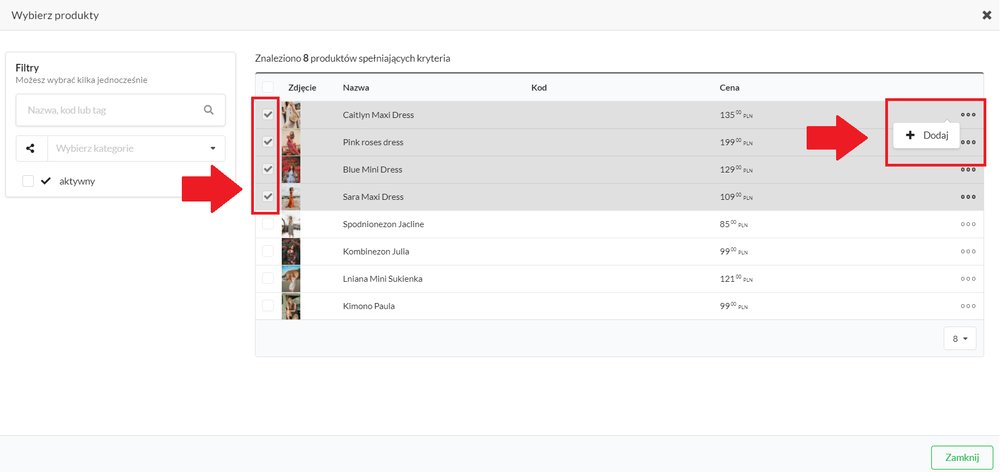Open the three-dot menu for Lniana Mini Sukienka
Screen dimensions: 1000x472
(x=967, y=279)
